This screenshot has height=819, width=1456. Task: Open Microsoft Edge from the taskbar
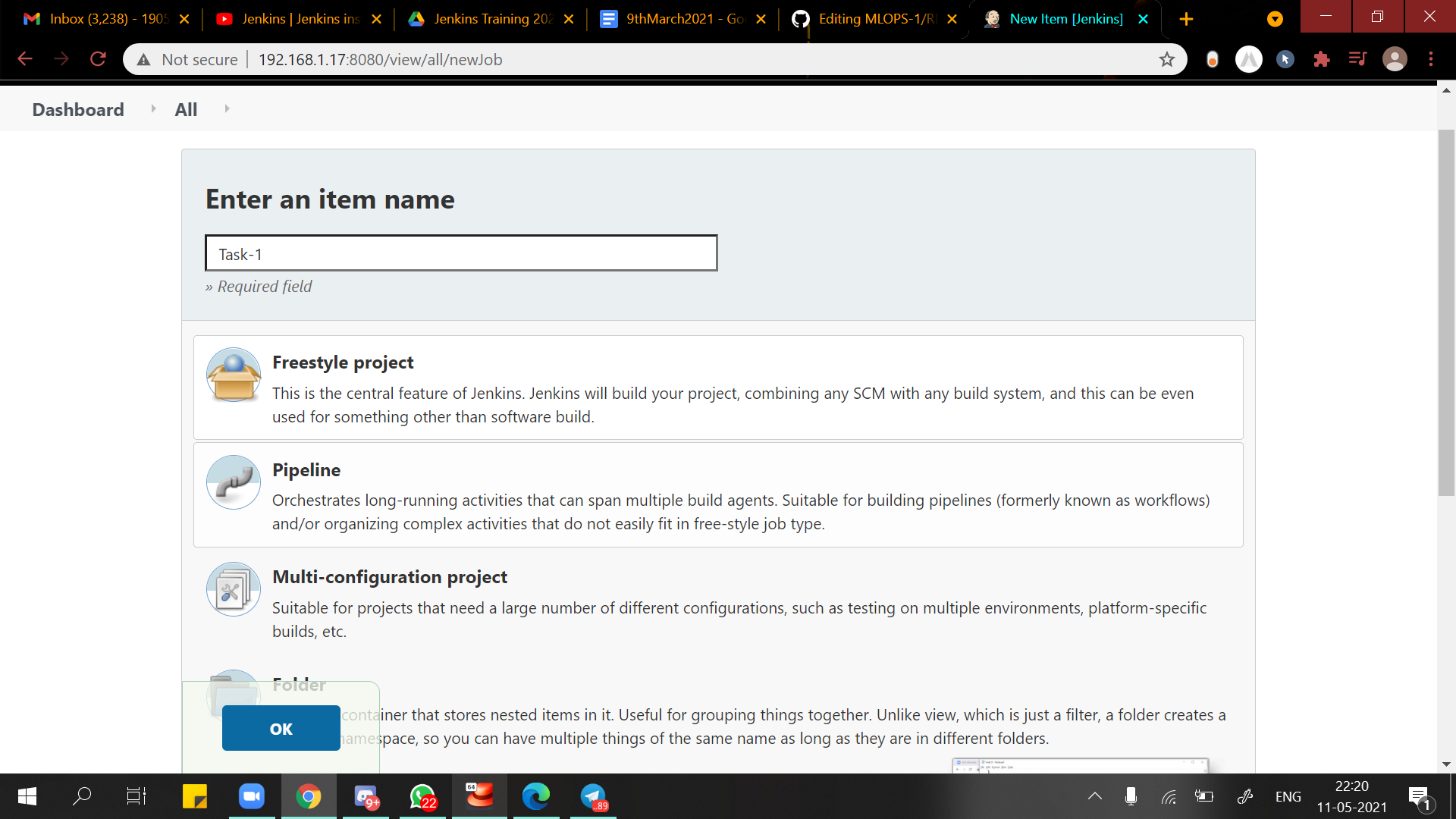[x=536, y=796]
